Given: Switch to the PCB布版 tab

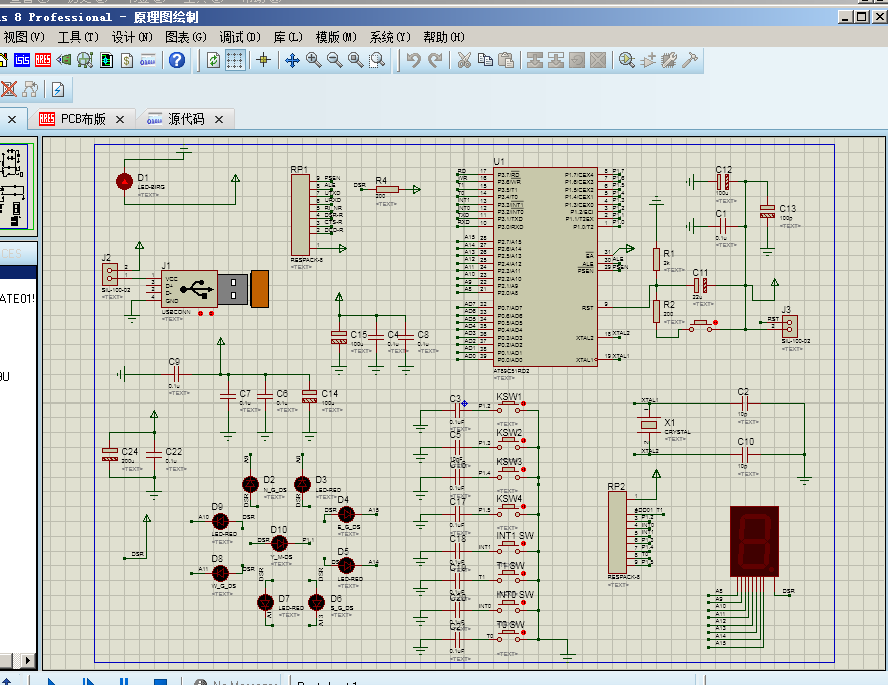Looking at the screenshot, I should 83,118.
